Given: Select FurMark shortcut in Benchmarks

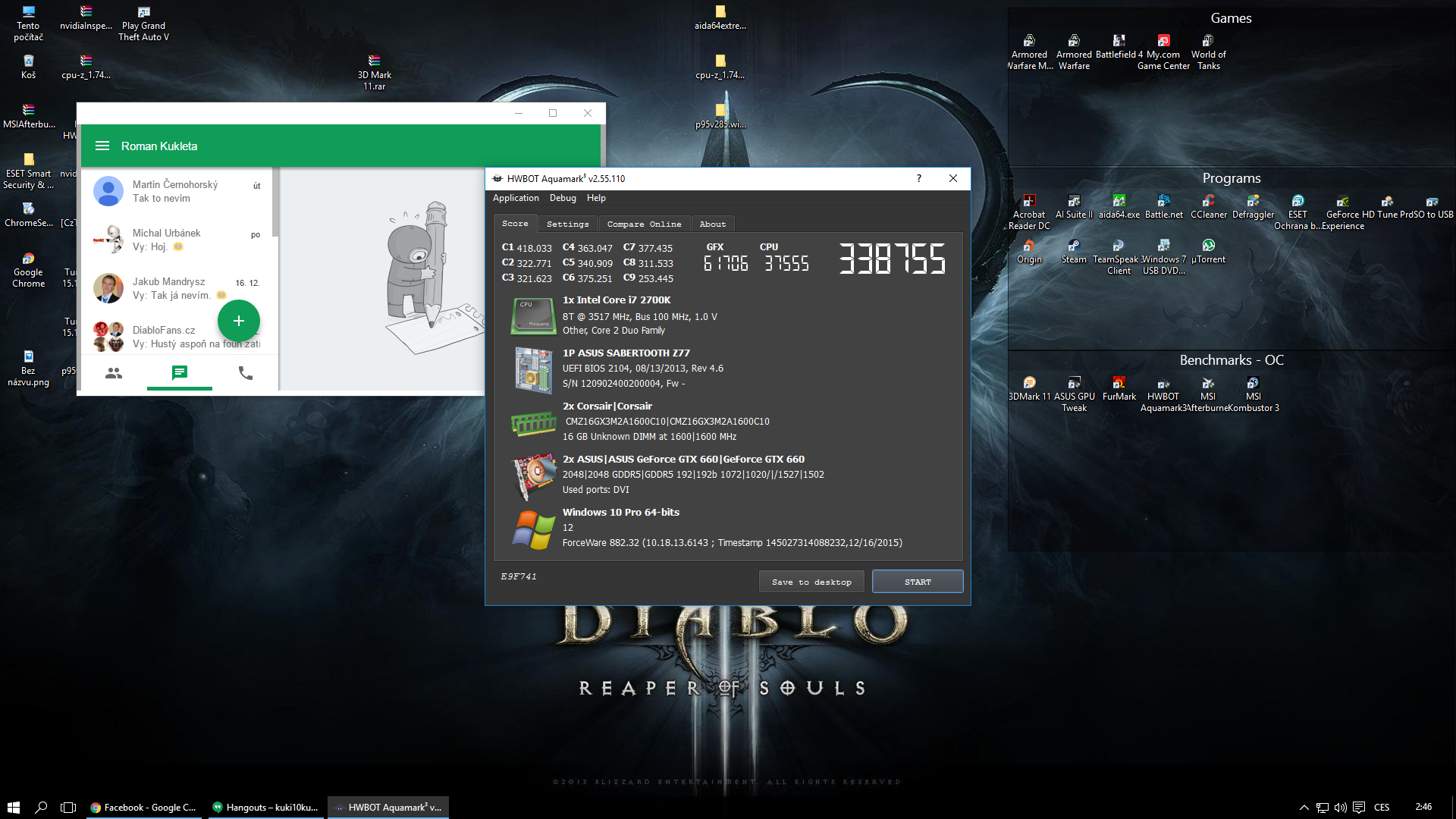Looking at the screenshot, I should (1119, 388).
